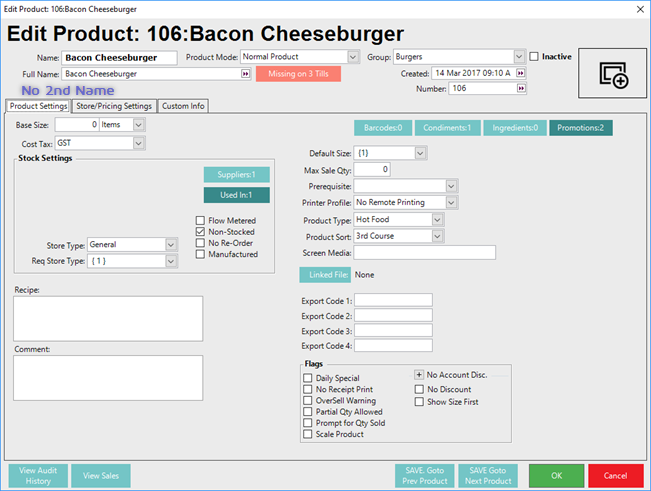651x491 pixels.
Task: Click arrow icon beside Number field
Action: coord(520,88)
